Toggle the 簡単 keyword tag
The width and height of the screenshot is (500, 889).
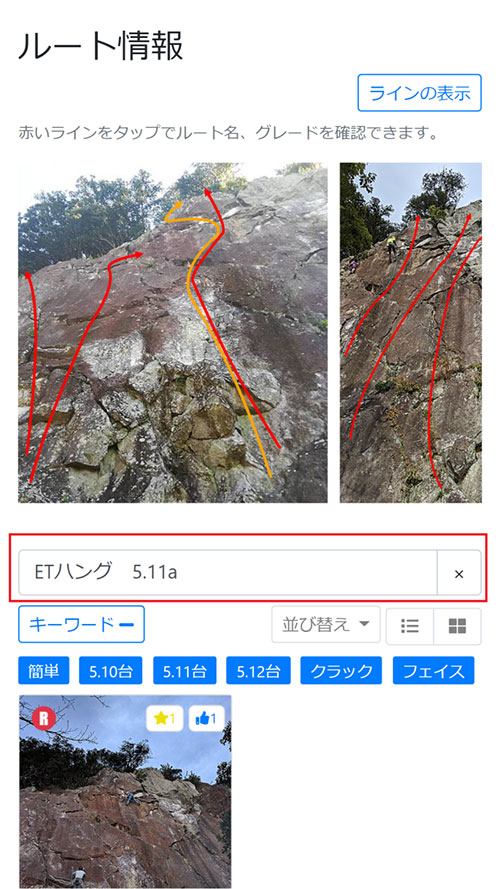point(44,671)
